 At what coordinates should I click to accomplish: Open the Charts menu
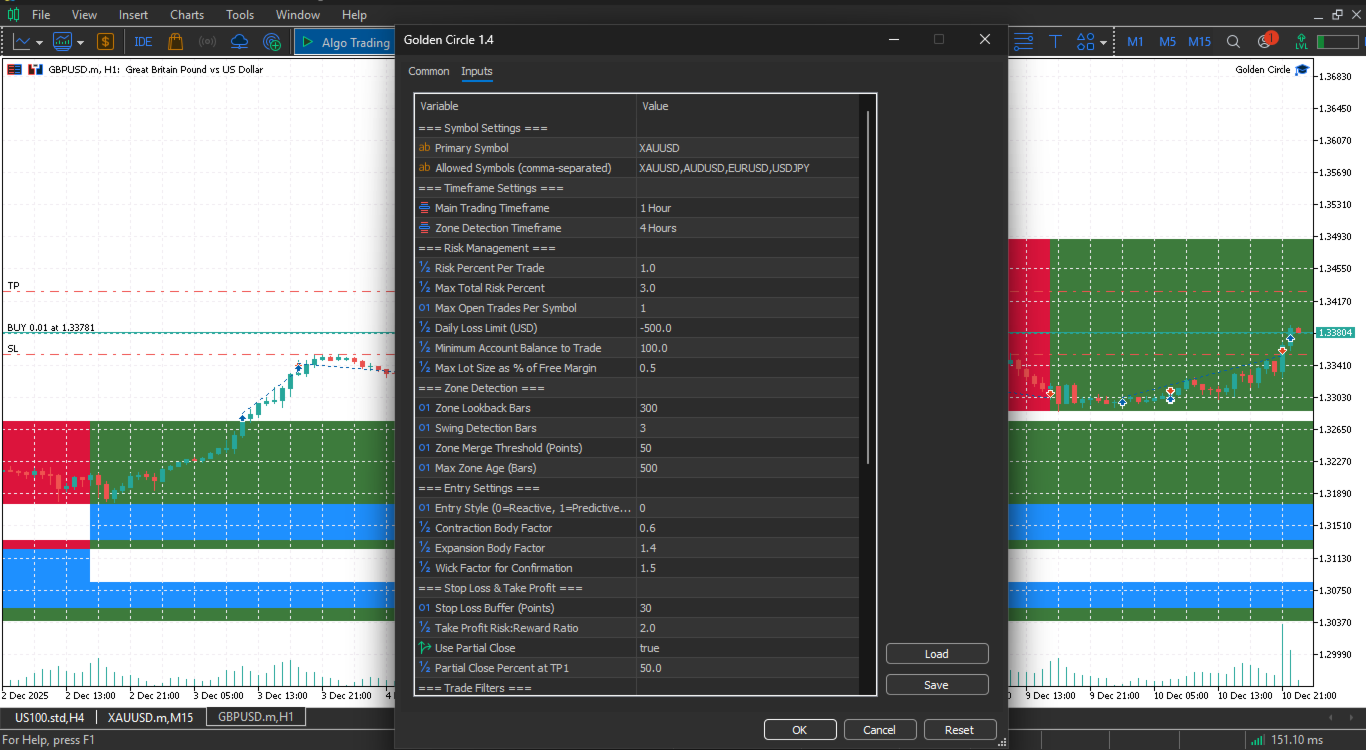[187, 15]
